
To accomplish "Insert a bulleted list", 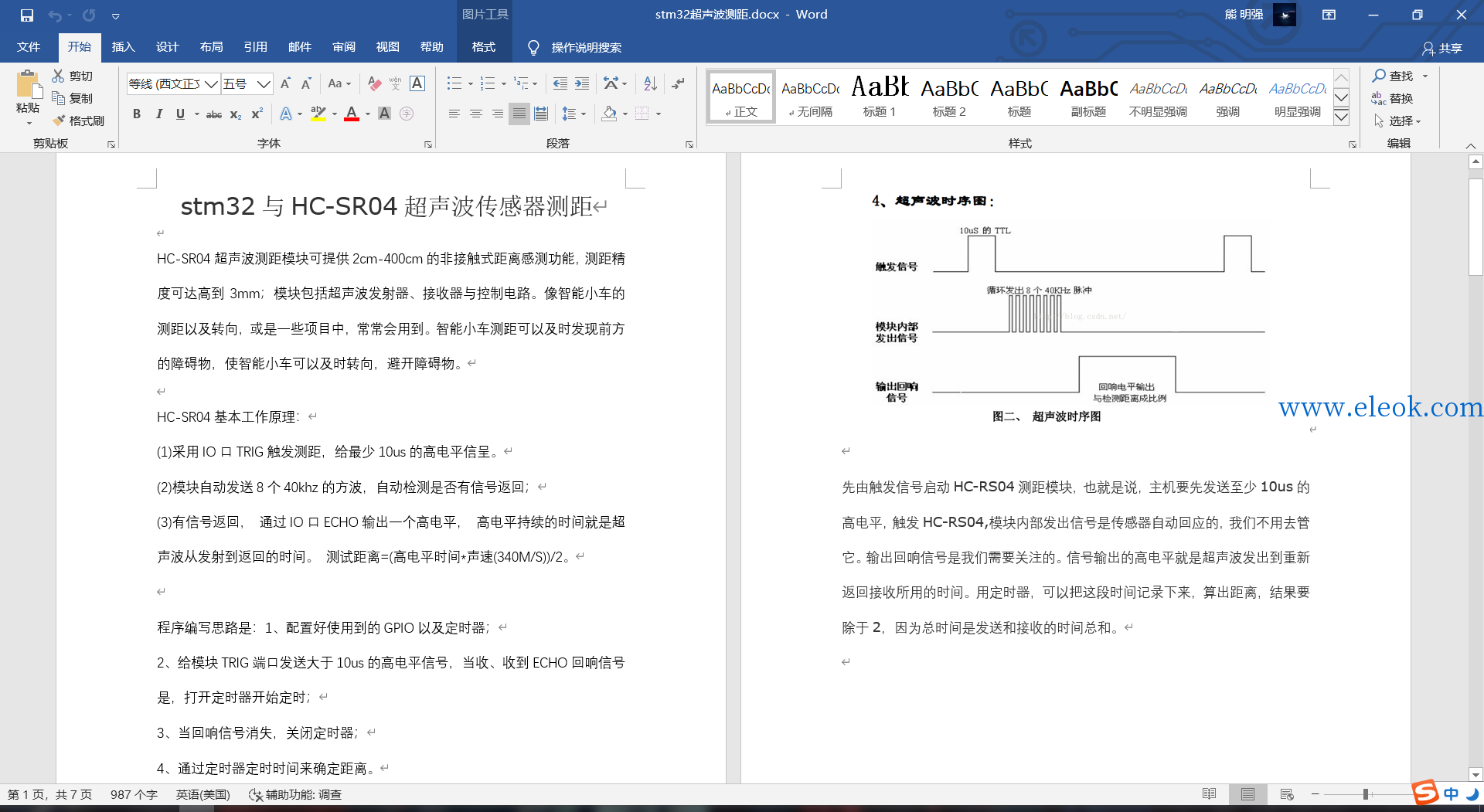I will pyautogui.click(x=455, y=83).
